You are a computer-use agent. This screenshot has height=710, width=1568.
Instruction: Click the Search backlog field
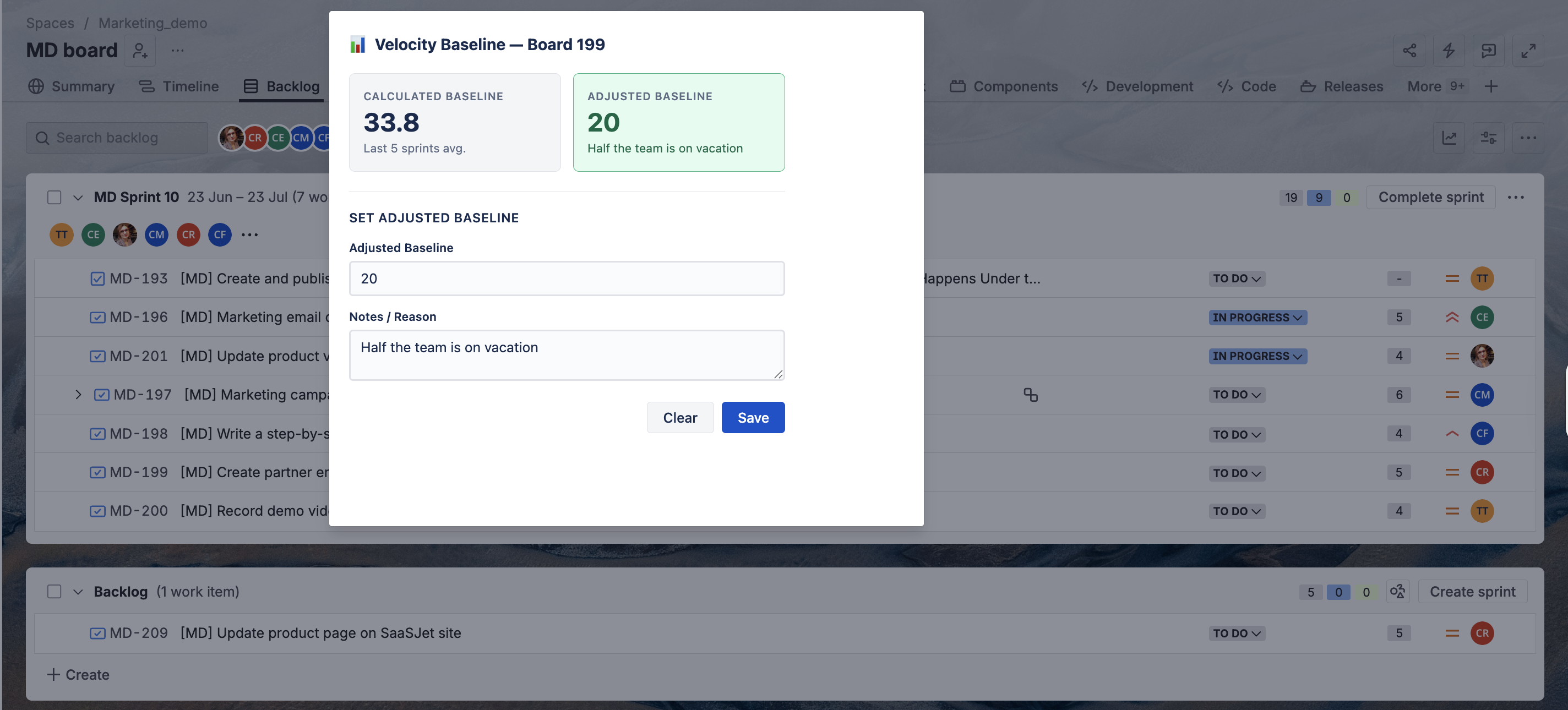117,138
